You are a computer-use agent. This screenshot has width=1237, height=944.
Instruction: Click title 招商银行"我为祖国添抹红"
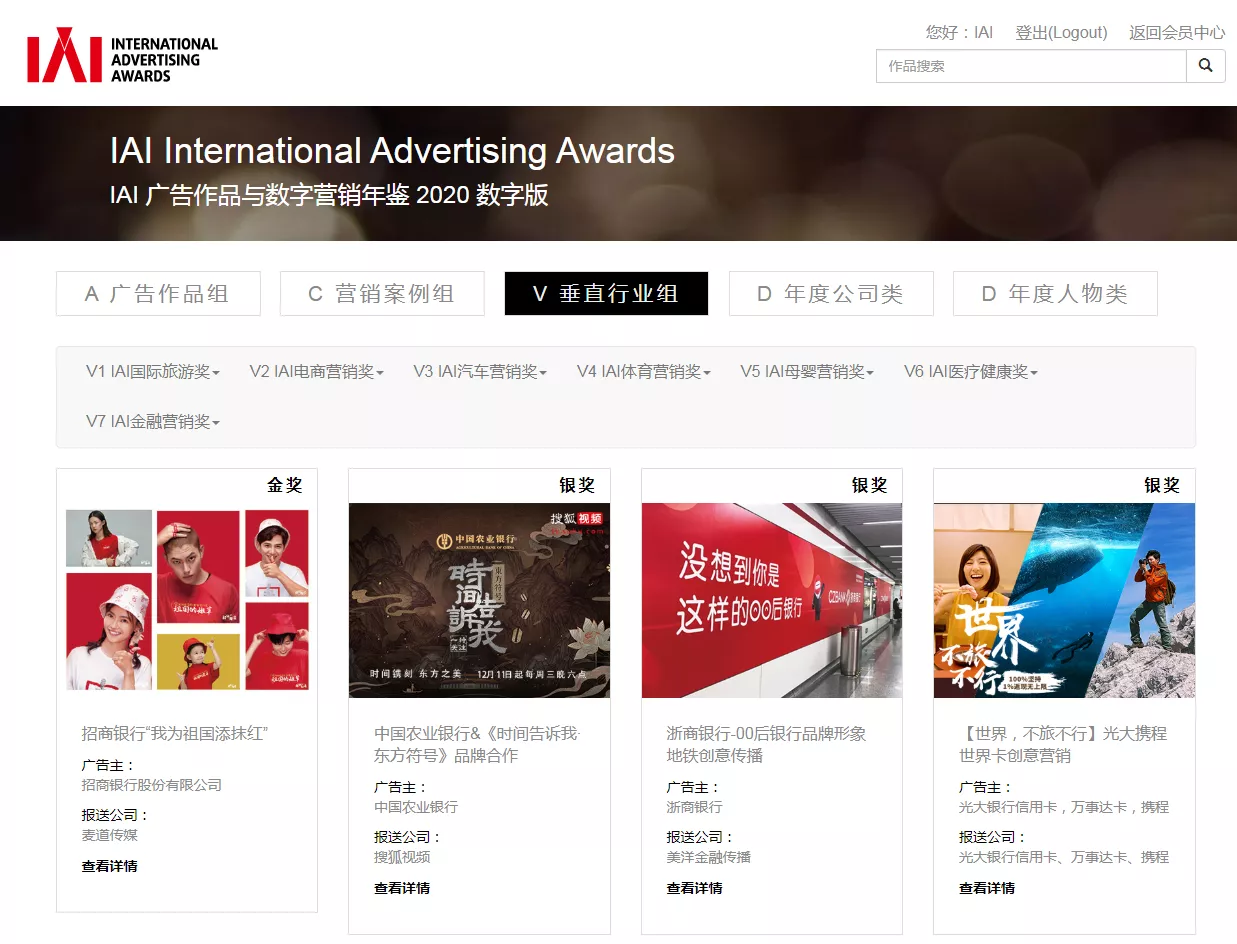[175, 734]
